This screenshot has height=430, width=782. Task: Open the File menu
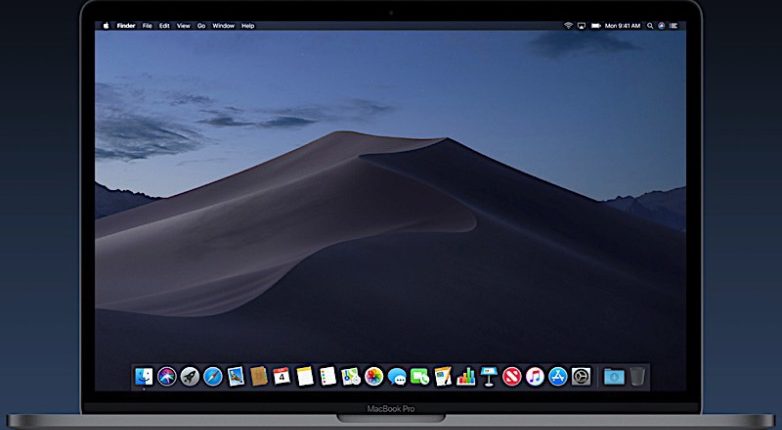148,25
